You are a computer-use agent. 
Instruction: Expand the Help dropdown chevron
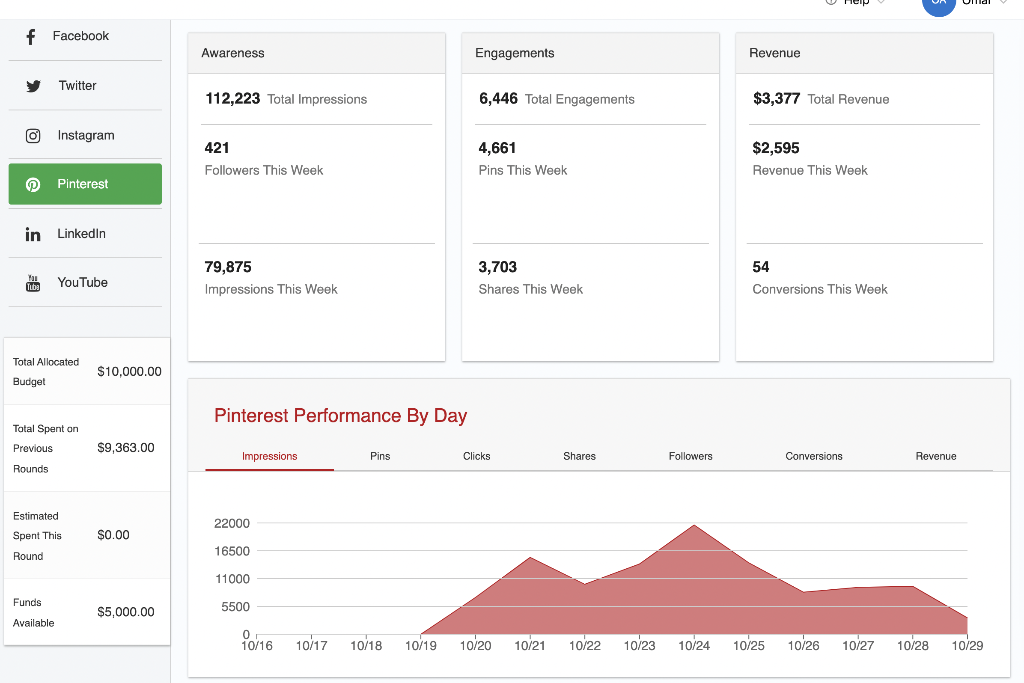tap(881, 3)
